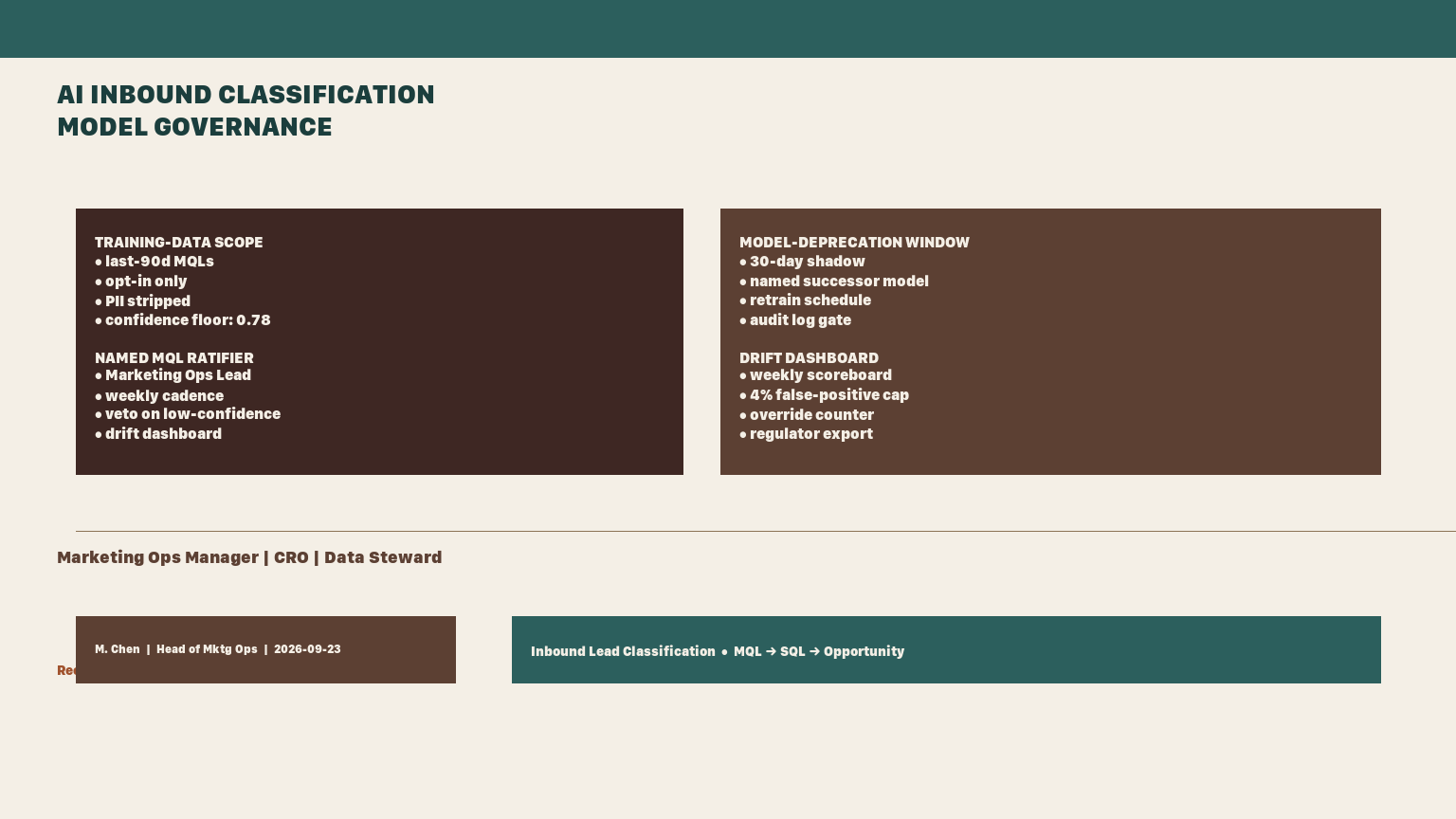Click the 'last-90d MQLs' bullet

click(155, 262)
